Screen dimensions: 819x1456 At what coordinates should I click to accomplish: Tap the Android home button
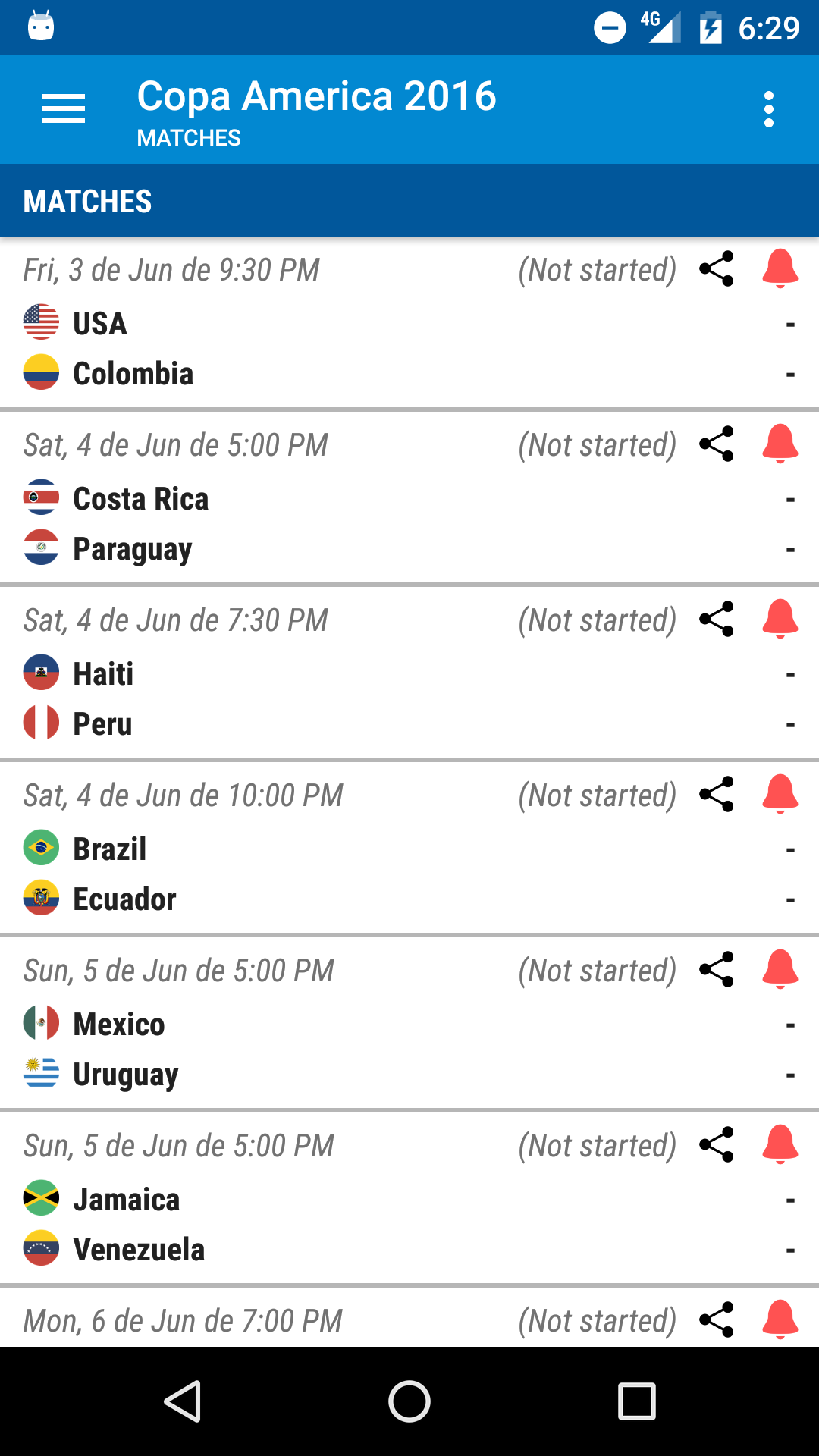(409, 1401)
